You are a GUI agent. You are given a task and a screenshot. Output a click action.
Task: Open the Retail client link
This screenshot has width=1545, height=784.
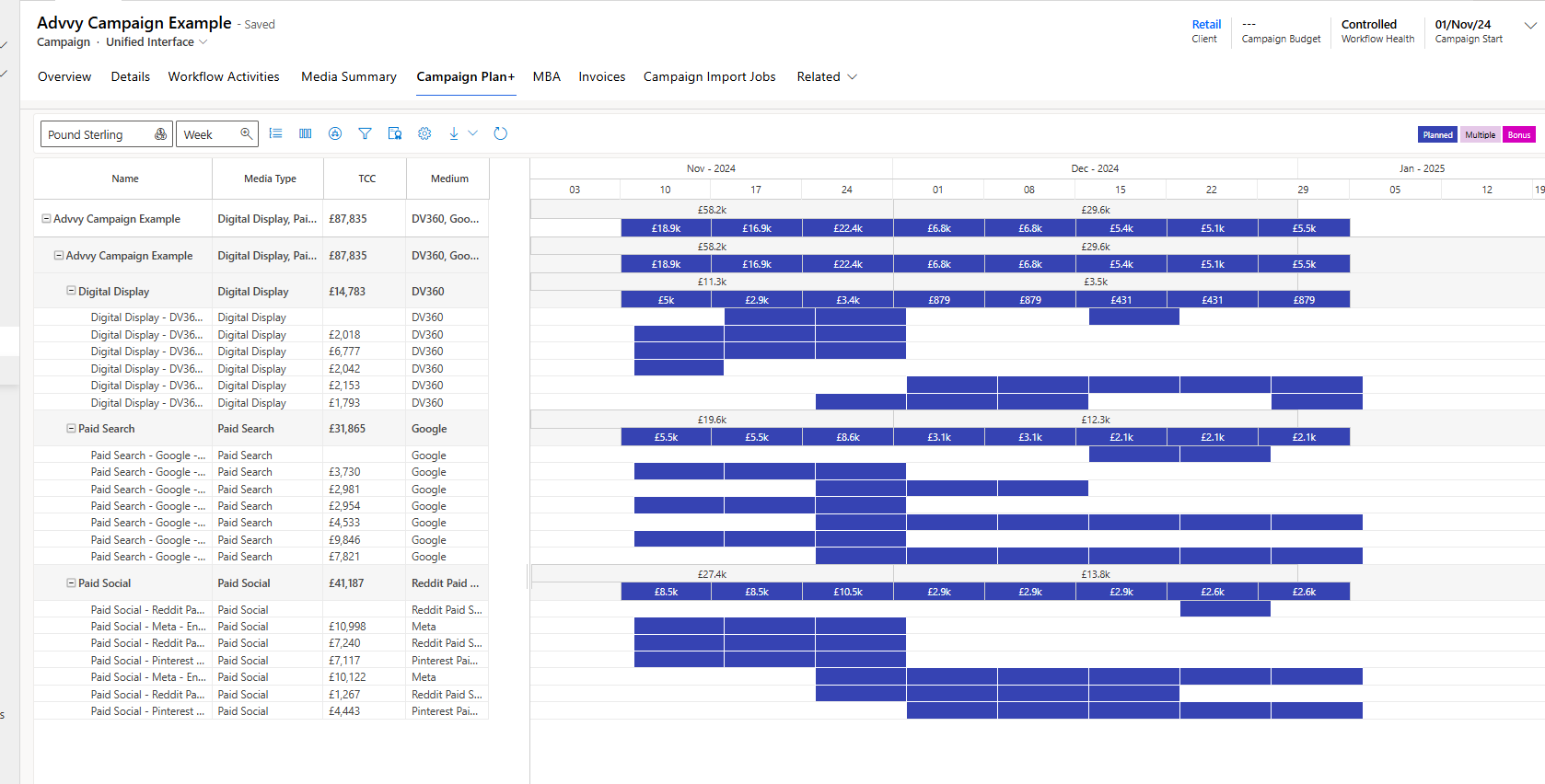click(1206, 25)
